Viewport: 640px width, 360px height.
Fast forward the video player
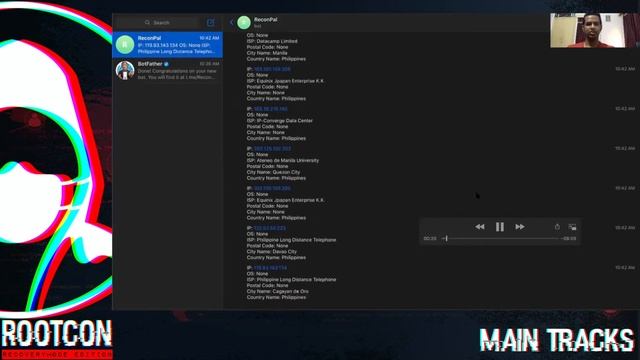pyautogui.click(x=520, y=227)
